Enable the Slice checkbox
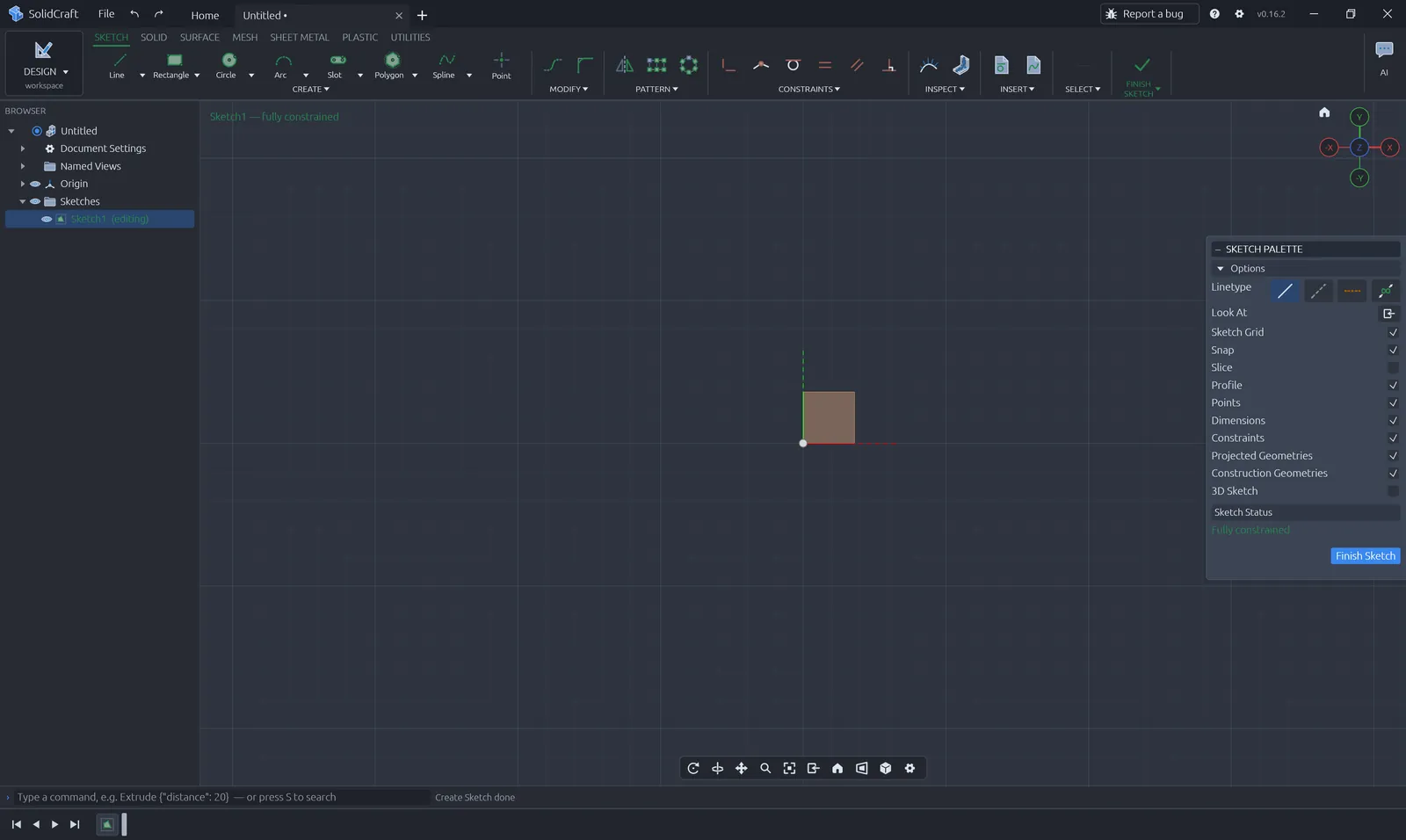The image size is (1406, 840). (1393, 367)
